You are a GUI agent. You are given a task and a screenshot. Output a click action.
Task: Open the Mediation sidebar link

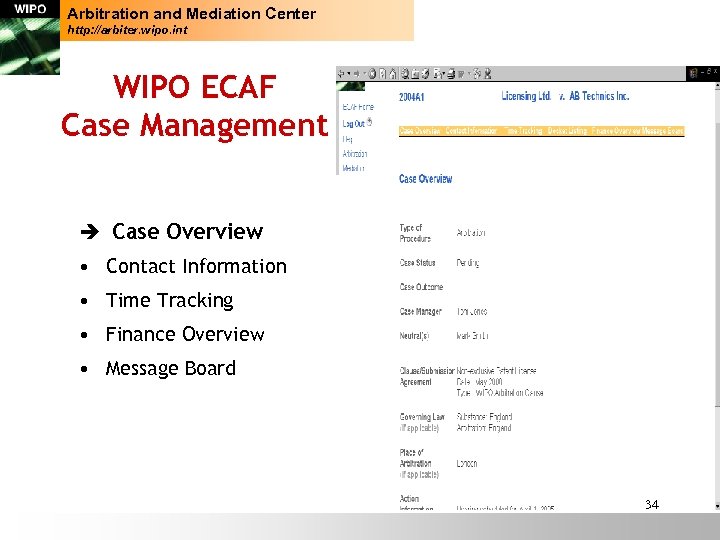[354, 169]
